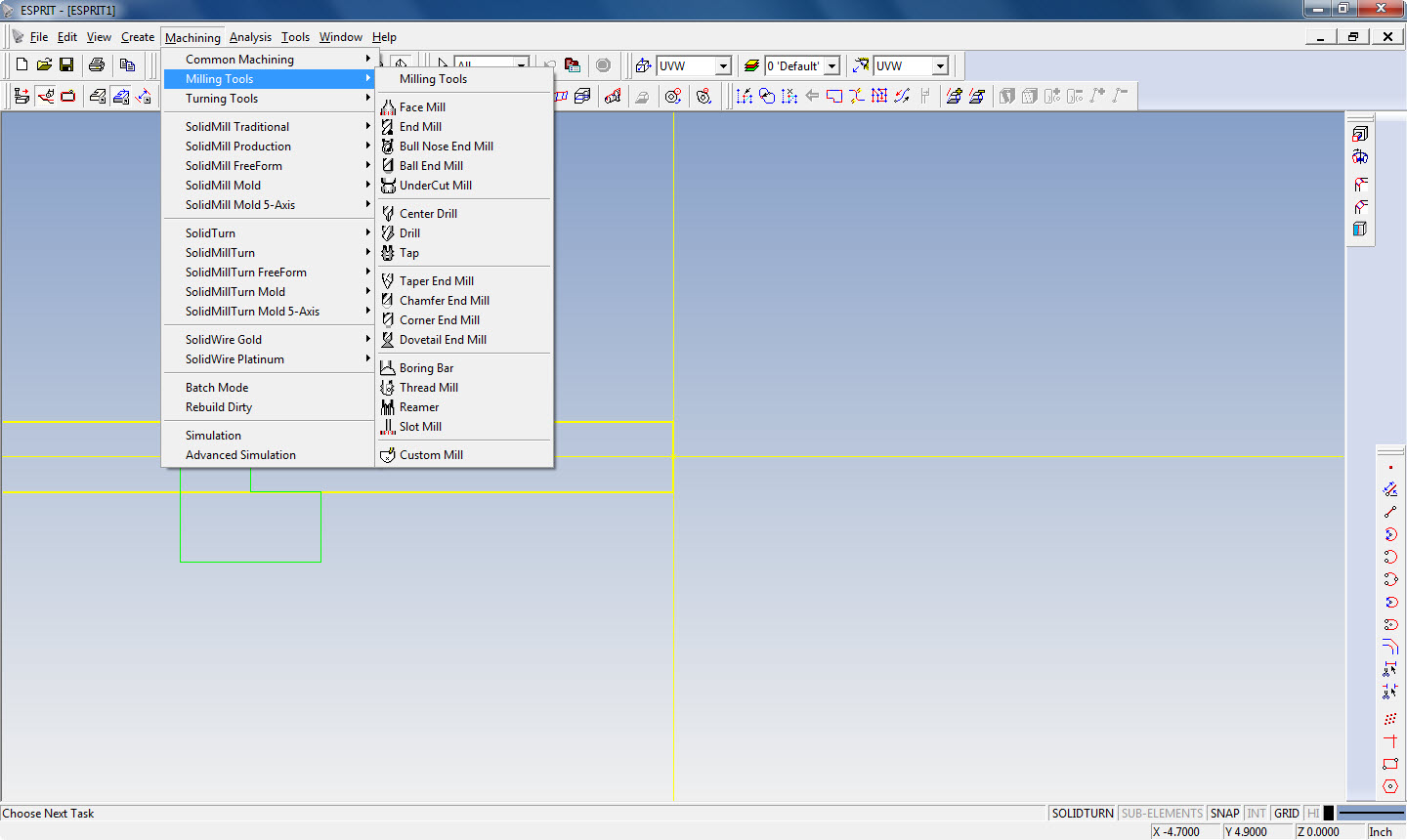
Task: Expand the SolidWire Gold submenu
Action: click(x=270, y=340)
